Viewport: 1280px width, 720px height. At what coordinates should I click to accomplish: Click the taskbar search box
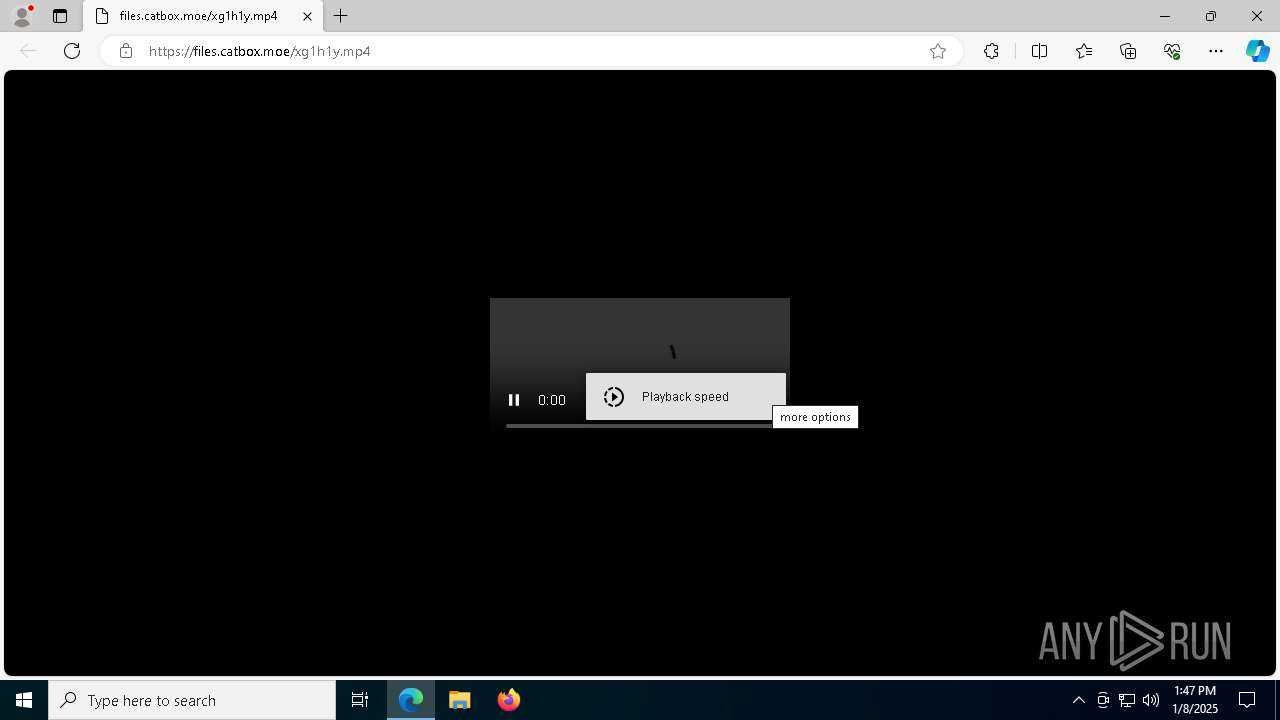192,700
